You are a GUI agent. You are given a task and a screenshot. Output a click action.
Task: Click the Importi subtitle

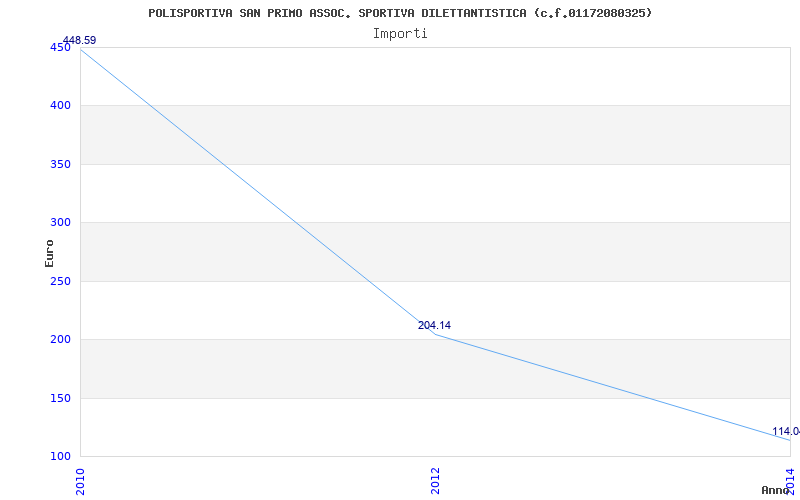point(400,34)
